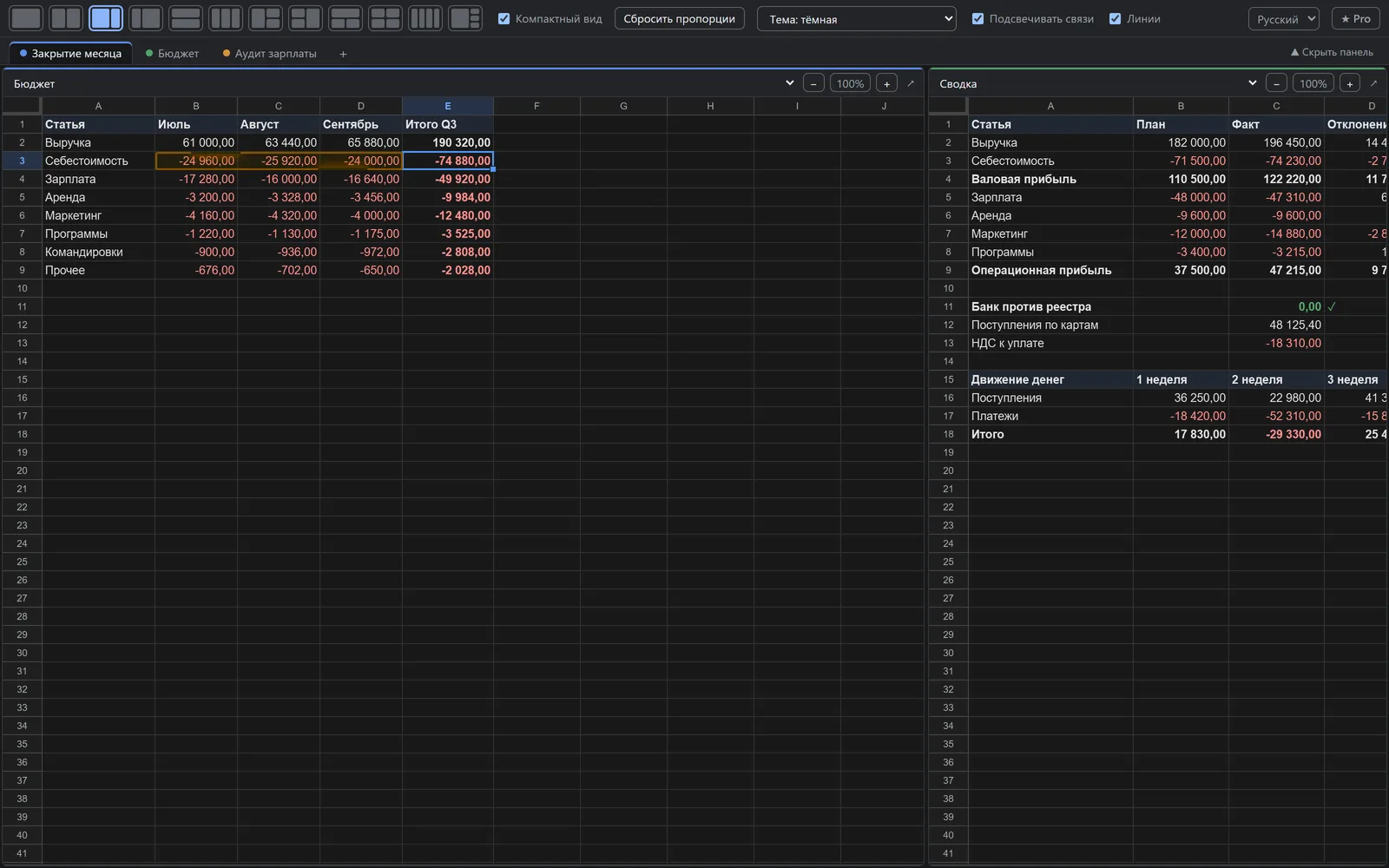Select top row with two bottom panes layout
Viewport: 1389px width, 868px height.
coord(346,18)
